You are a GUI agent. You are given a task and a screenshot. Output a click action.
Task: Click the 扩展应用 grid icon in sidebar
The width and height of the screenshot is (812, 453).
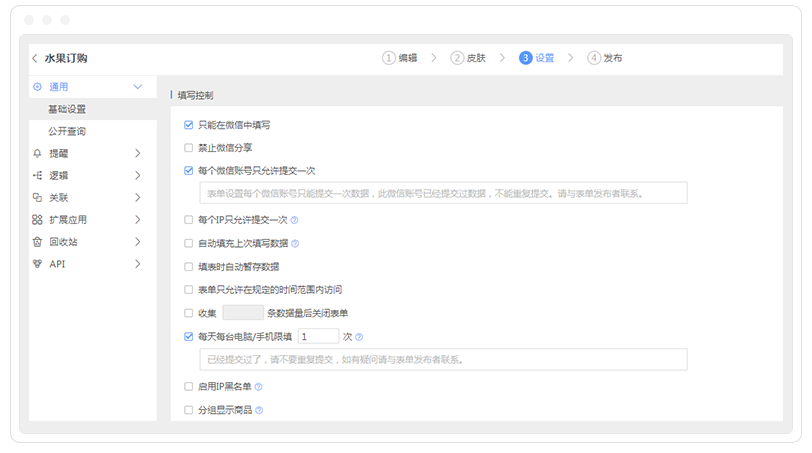(x=37, y=219)
